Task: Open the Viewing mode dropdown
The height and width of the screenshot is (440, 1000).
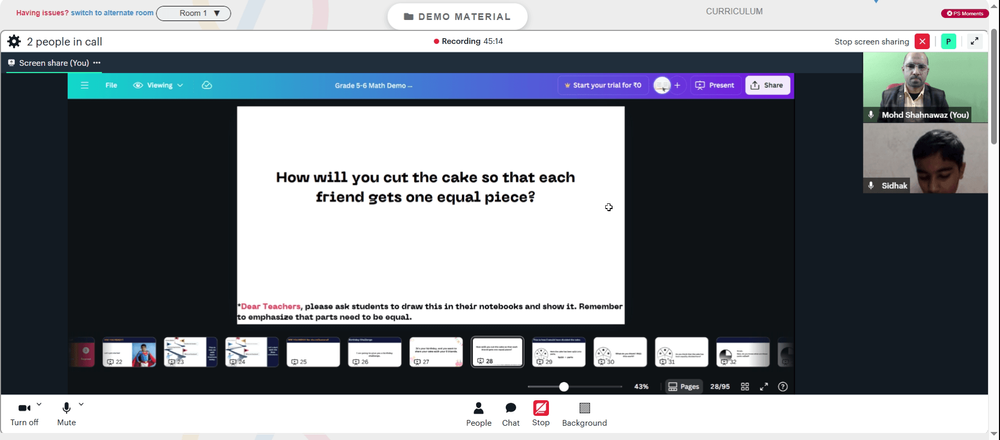Action: [158, 85]
